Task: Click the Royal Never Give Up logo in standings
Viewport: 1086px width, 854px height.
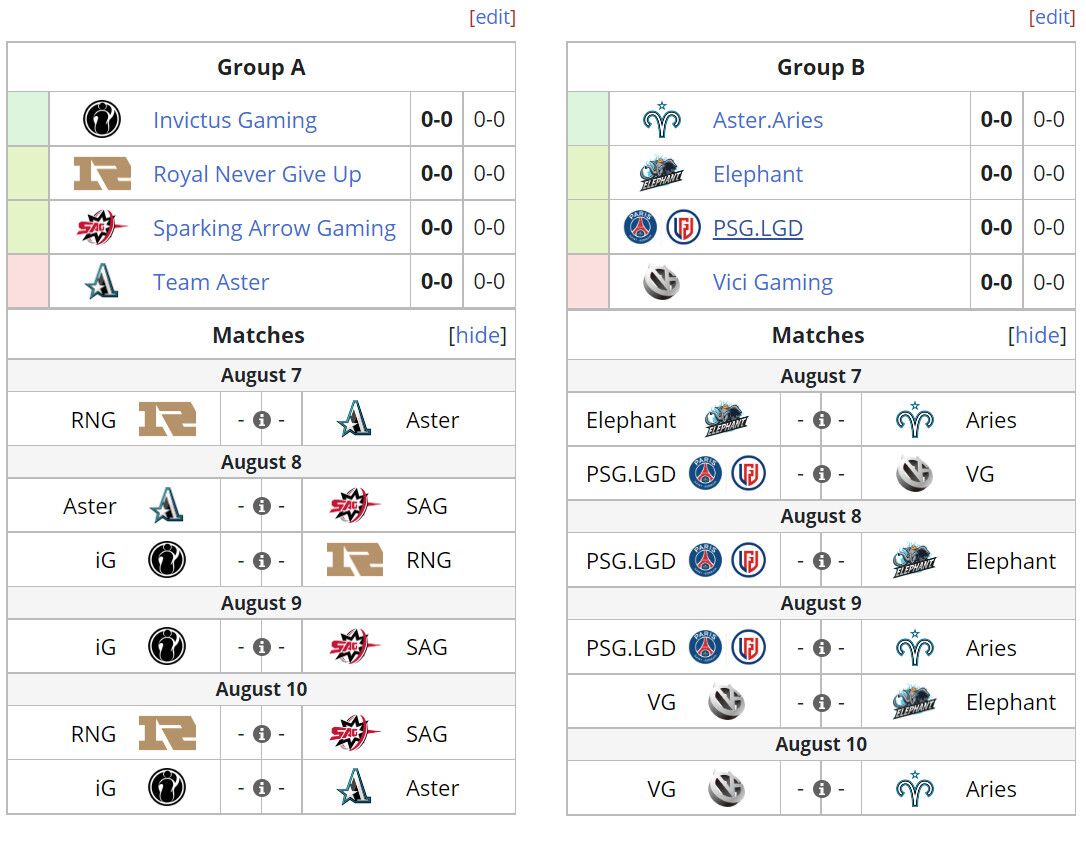Action: pos(103,173)
